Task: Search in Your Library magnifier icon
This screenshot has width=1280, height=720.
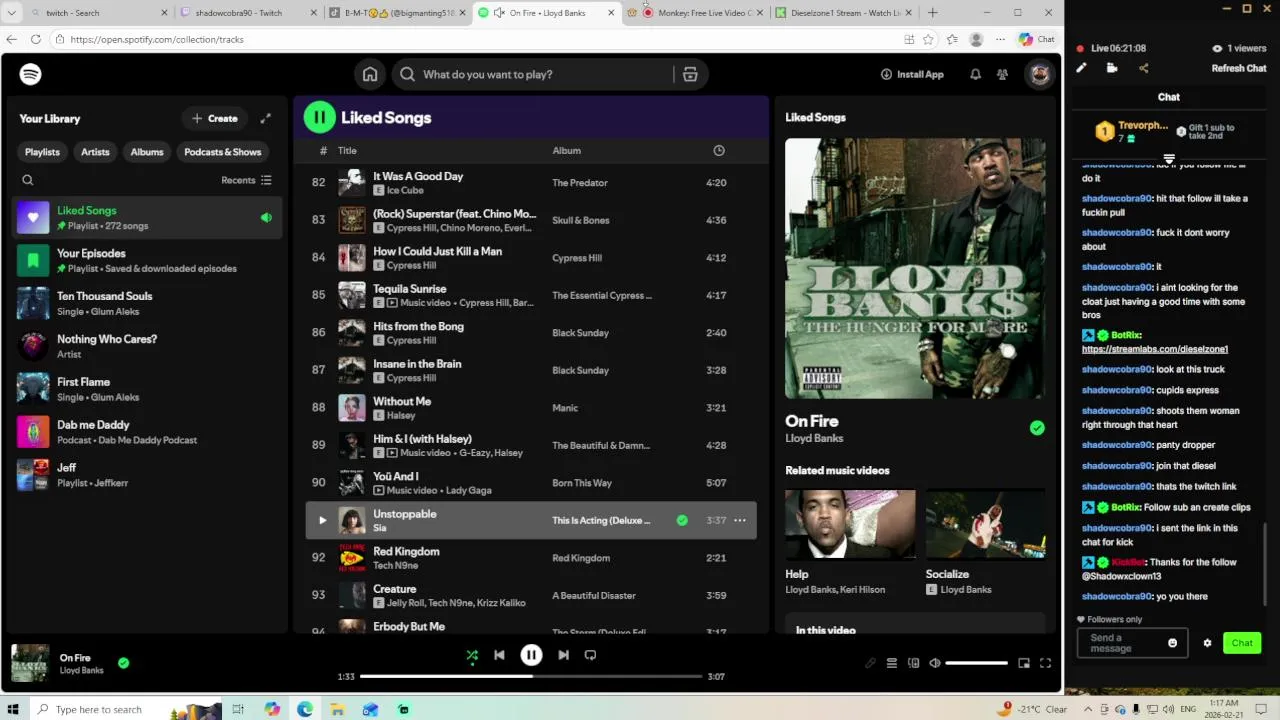Action: click(28, 180)
